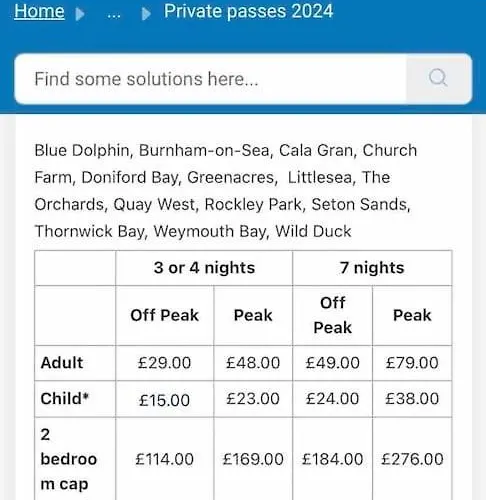Click the 2 bedroom cap £276.00 cell
The height and width of the screenshot is (500, 486).
coord(412,459)
